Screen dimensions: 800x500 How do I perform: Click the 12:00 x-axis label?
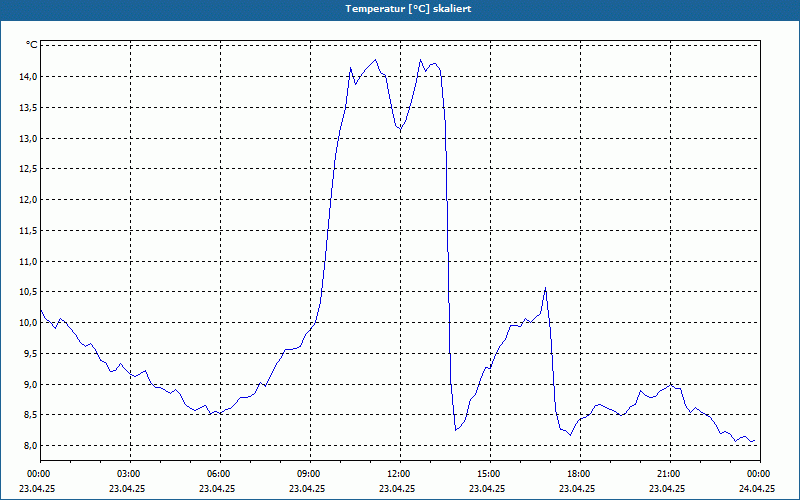(x=398, y=474)
